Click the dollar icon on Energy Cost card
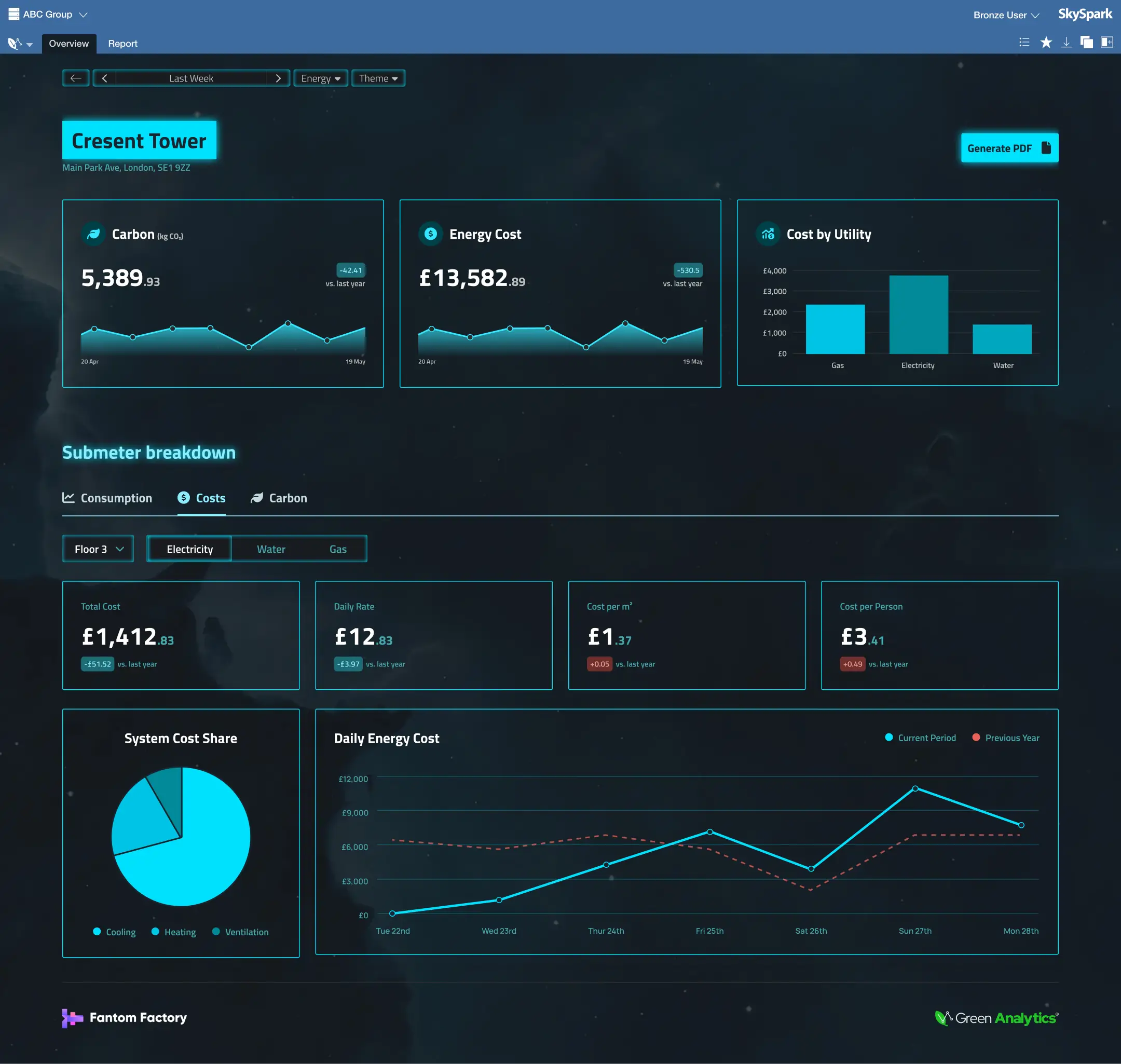The height and width of the screenshot is (1064, 1121). coord(431,234)
